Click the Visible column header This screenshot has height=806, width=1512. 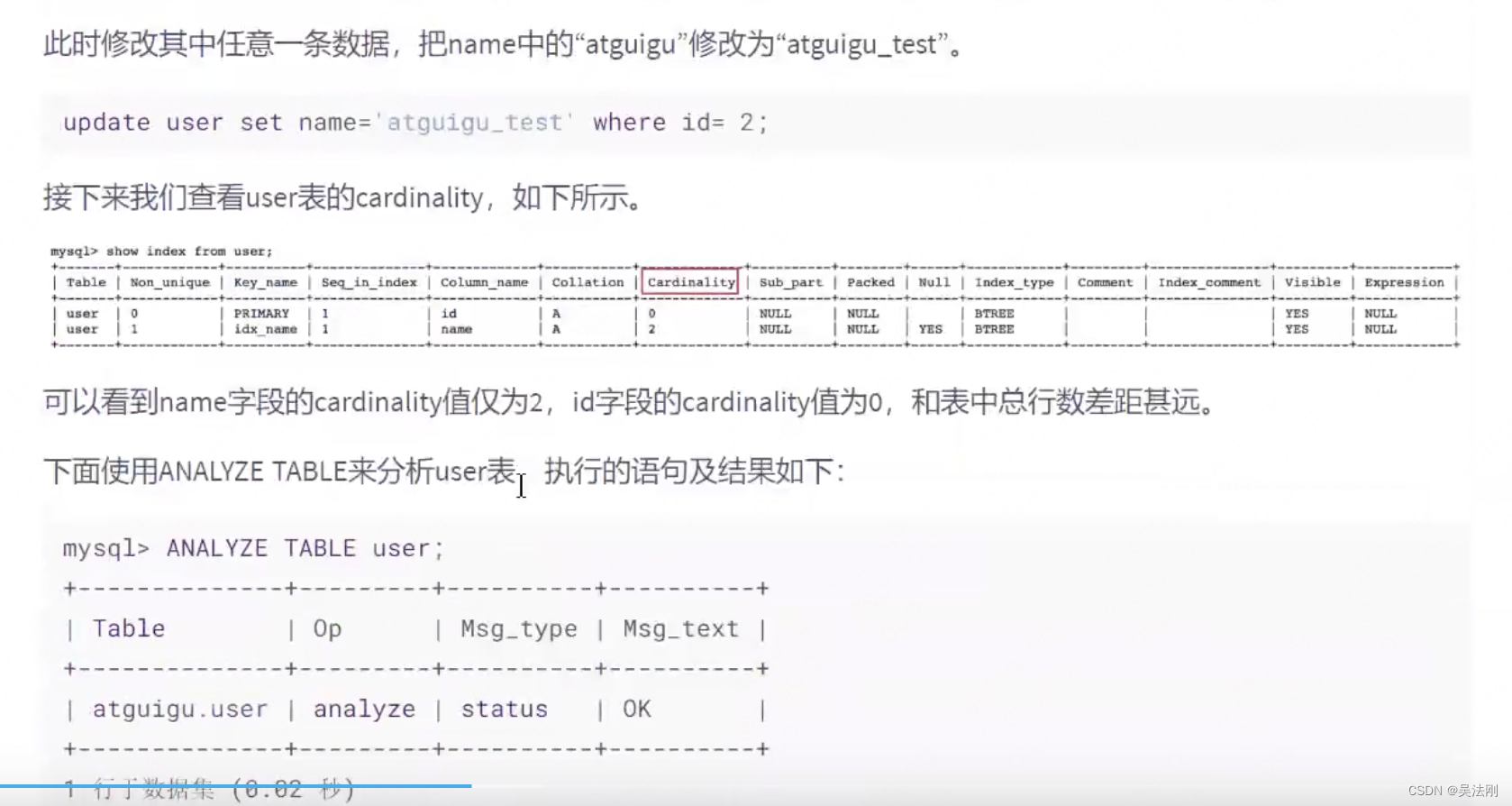(x=1312, y=282)
